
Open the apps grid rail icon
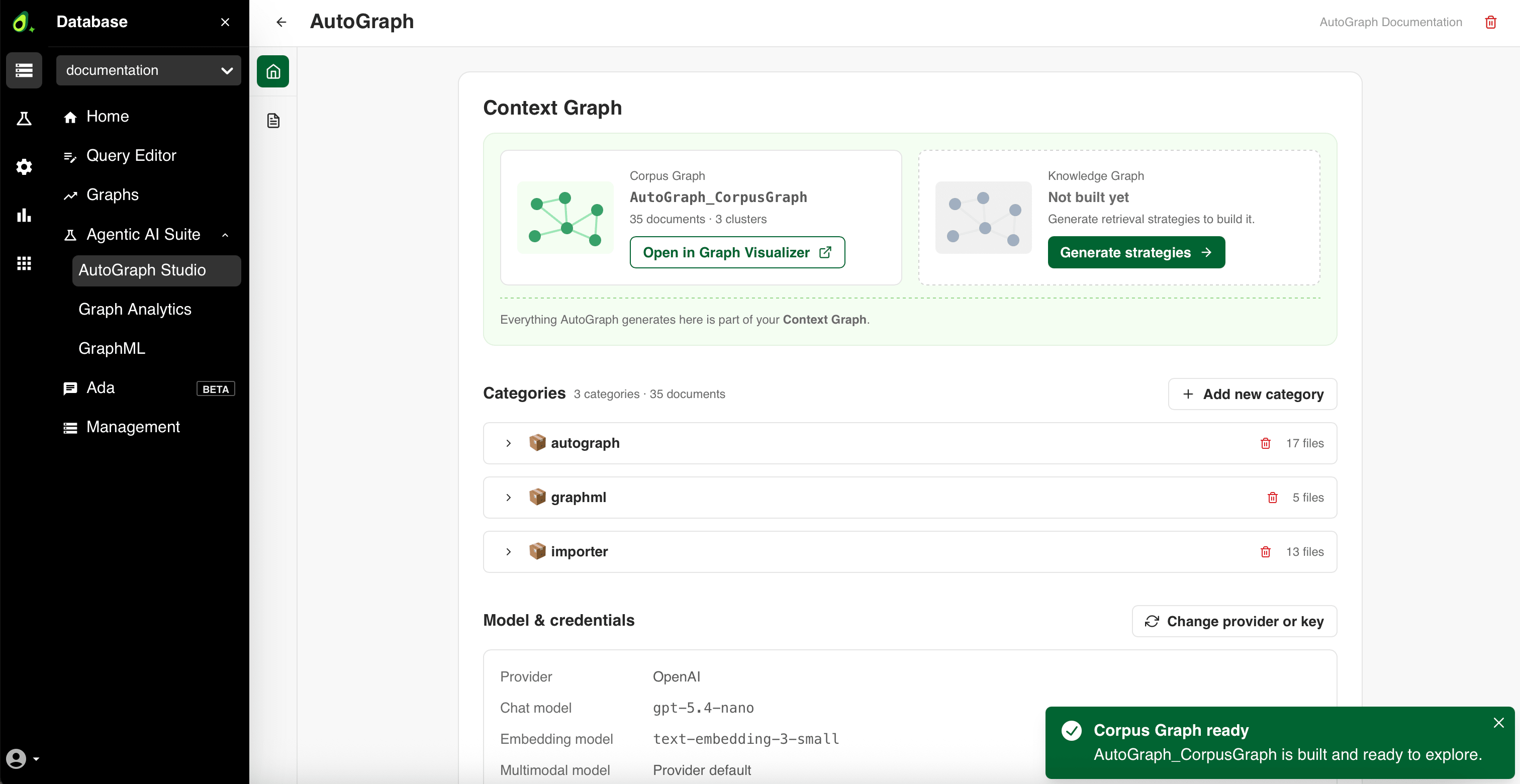[x=24, y=263]
